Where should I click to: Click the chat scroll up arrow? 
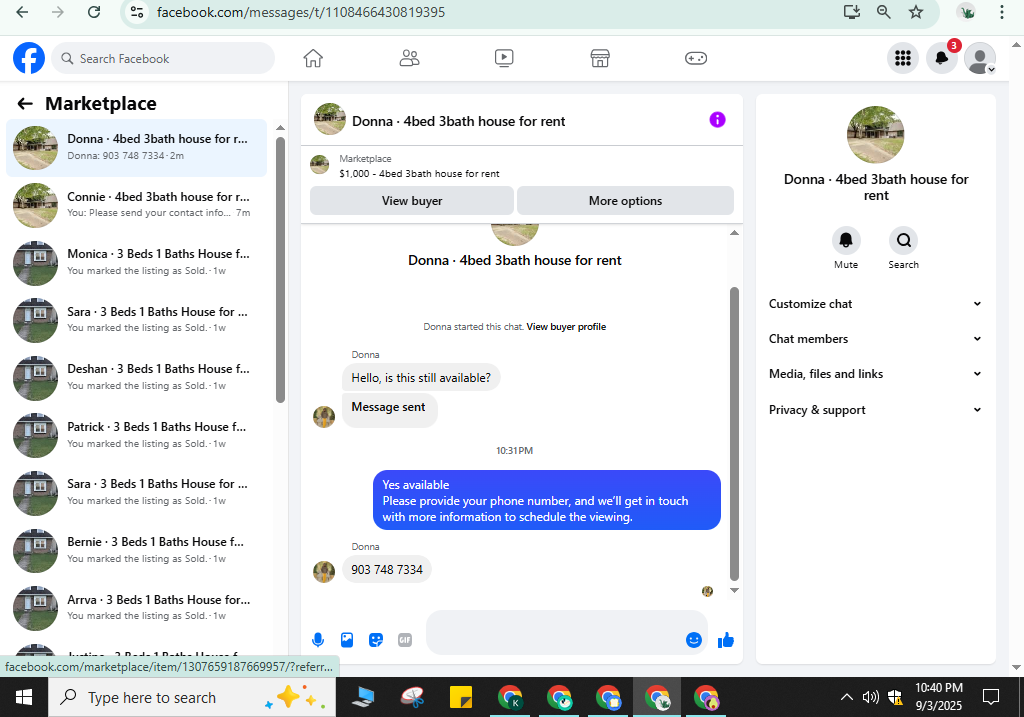(734, 232)
